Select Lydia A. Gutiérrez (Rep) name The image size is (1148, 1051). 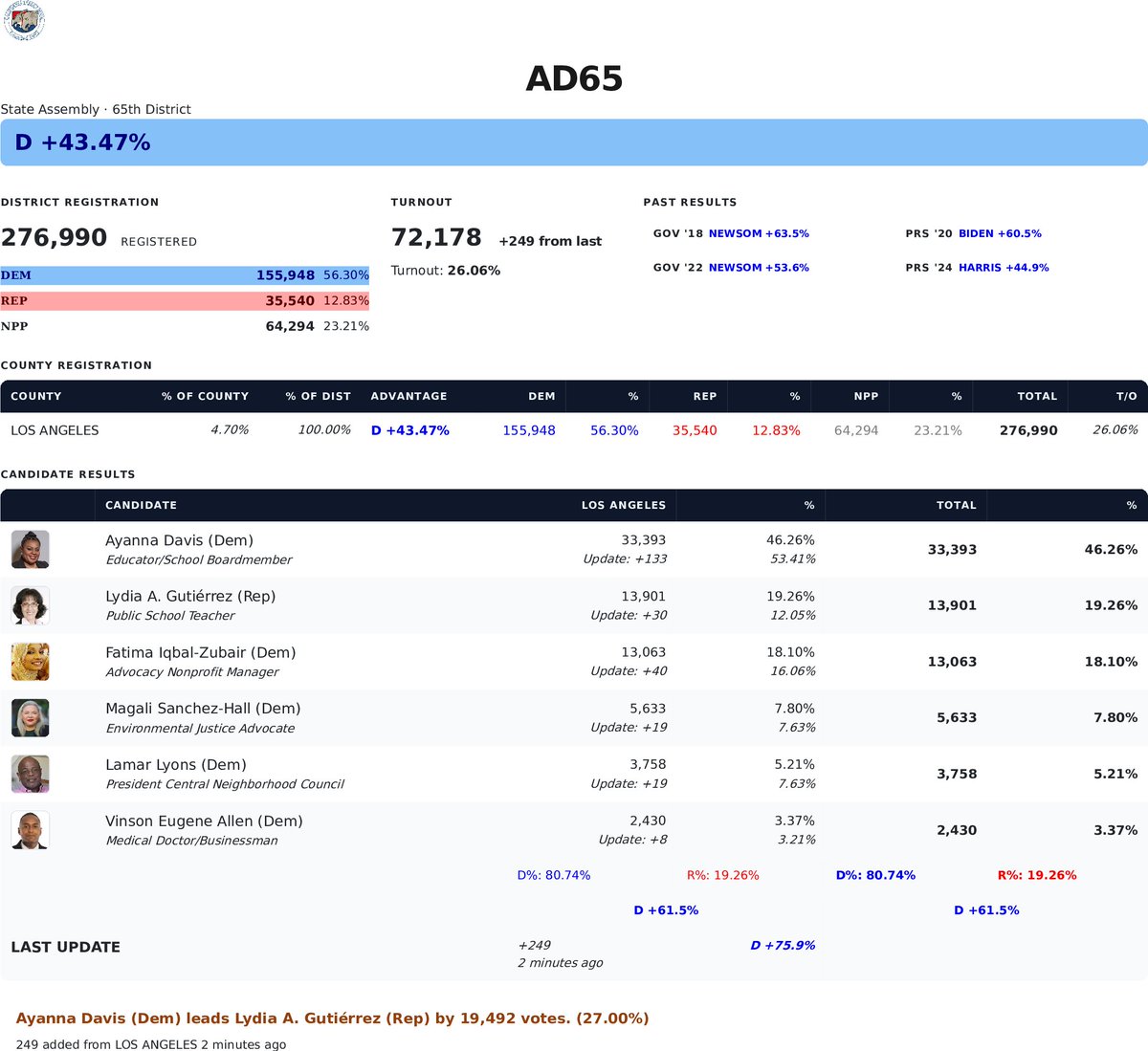click(x=190, y=597)
